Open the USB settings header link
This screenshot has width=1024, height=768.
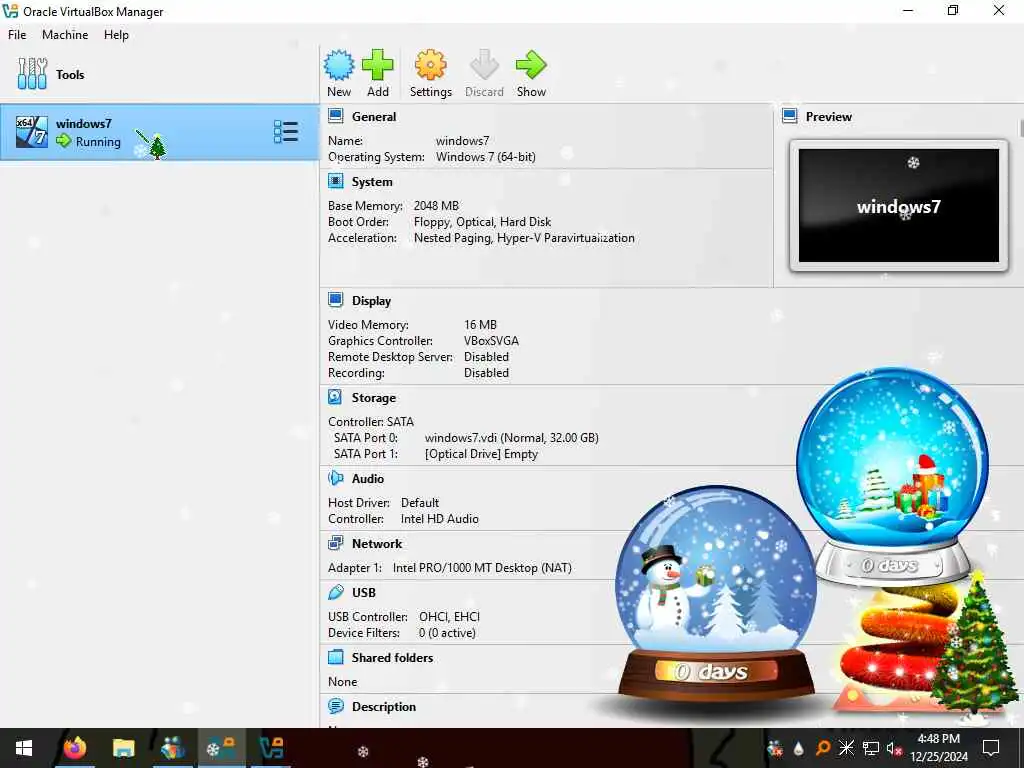364,592
